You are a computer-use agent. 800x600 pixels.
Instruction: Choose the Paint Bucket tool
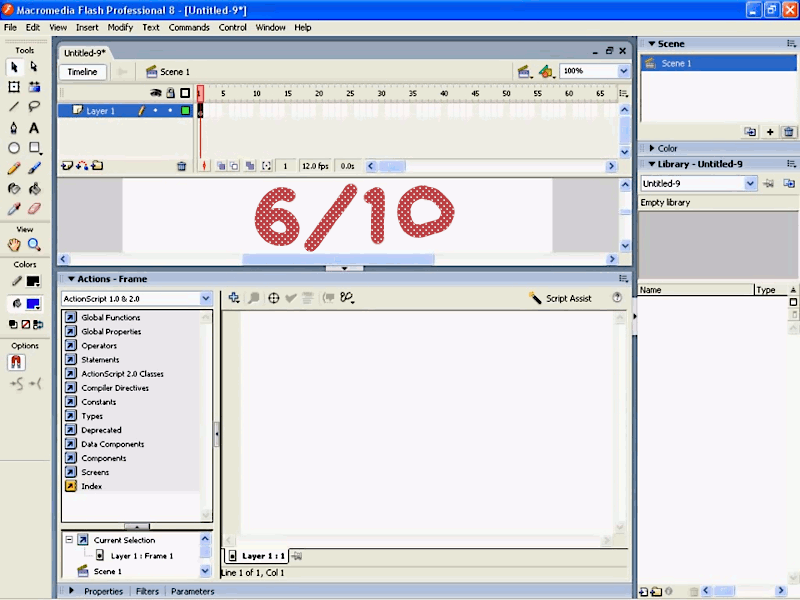(x=33, y=190)
